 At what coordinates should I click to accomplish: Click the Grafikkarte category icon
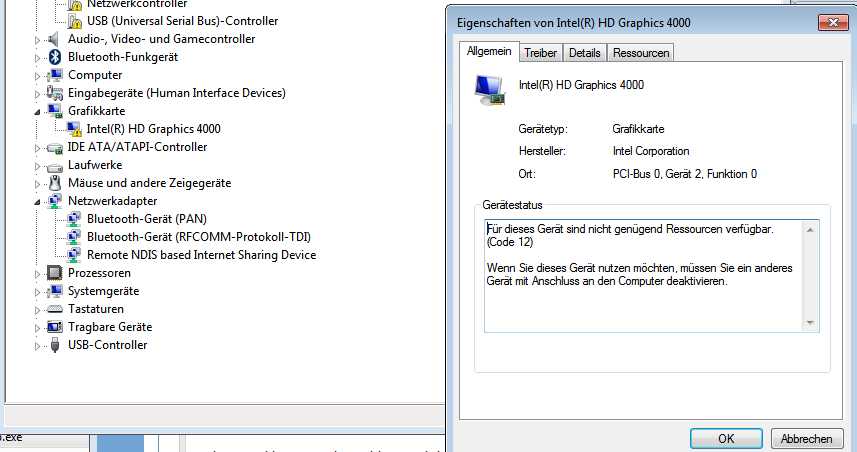click(x=55, y=111)
